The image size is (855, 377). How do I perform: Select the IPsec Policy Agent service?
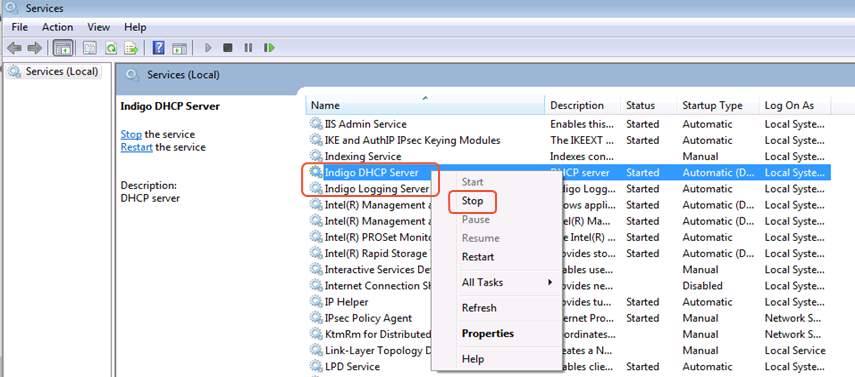coord(368,318)
